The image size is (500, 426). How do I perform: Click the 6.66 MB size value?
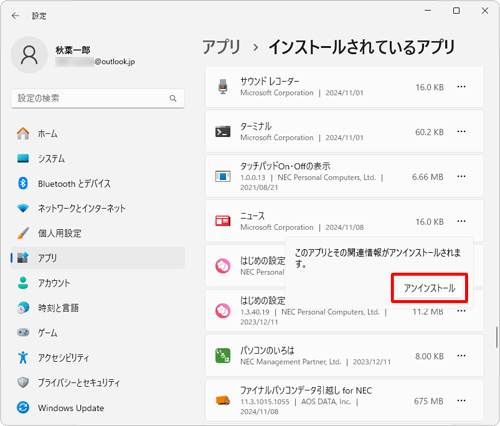428,177
